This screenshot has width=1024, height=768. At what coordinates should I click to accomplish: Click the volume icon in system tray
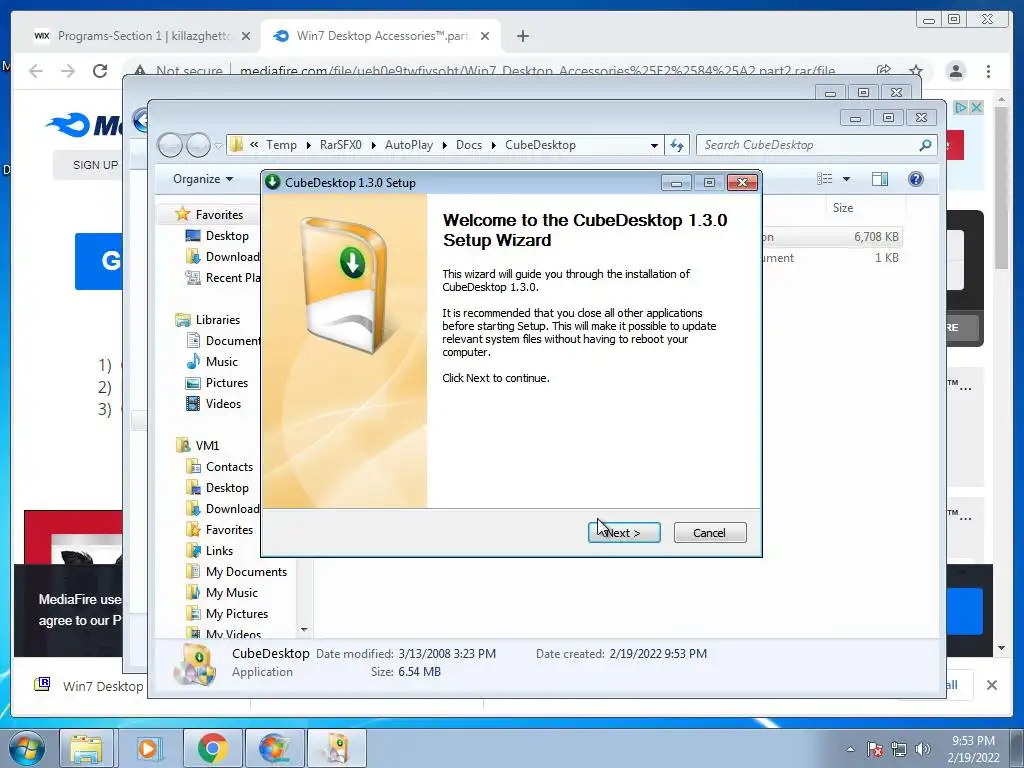[922, 749]
